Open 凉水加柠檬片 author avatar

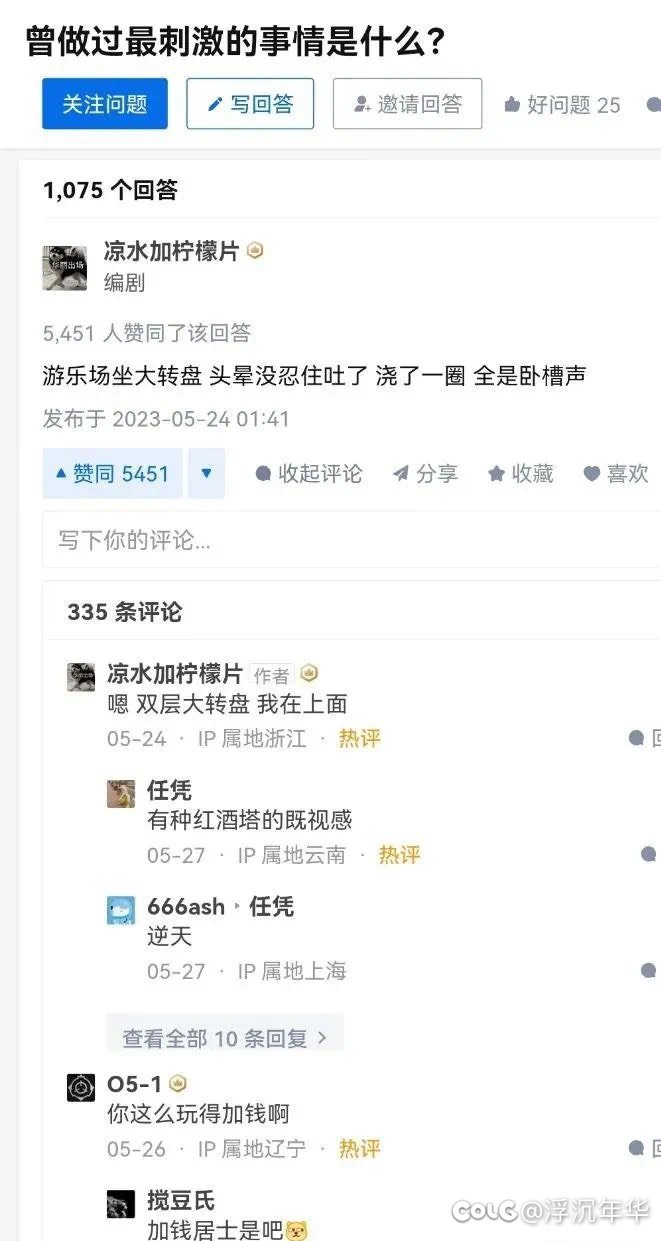click(64, 268)
